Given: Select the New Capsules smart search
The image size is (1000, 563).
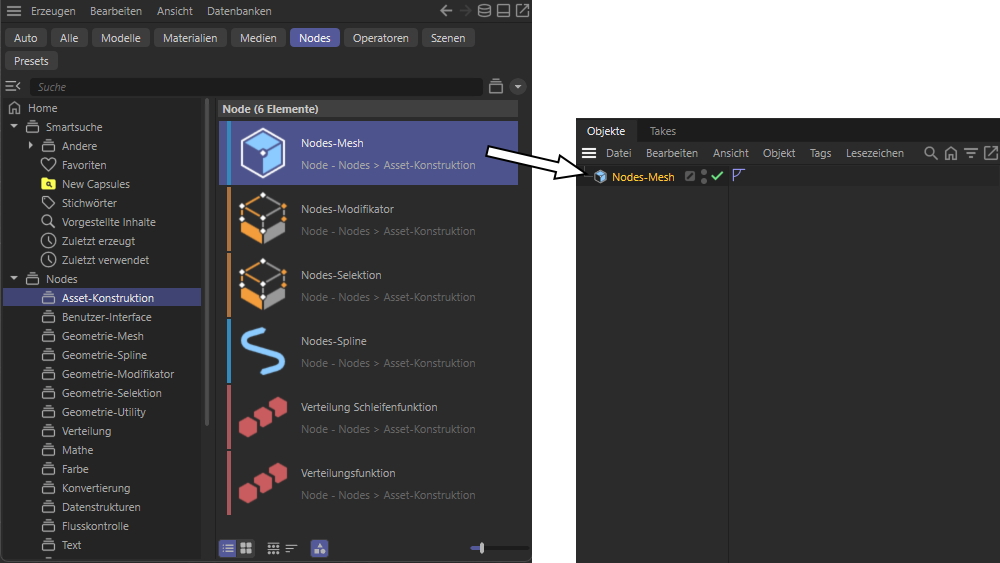Looking at the screenshot, I should point(96,184).
